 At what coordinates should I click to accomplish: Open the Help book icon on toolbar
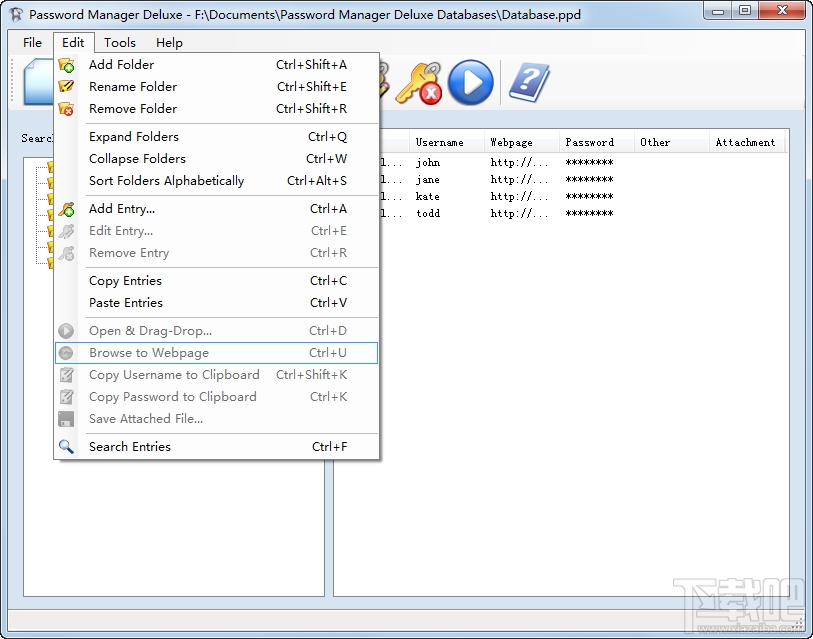[530, 84]
